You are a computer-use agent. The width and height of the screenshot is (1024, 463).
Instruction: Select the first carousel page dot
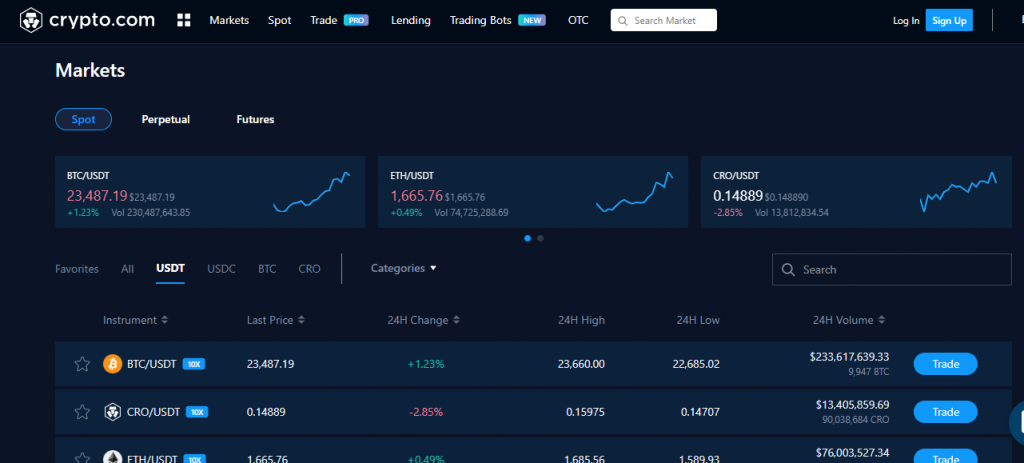[528, 238]
